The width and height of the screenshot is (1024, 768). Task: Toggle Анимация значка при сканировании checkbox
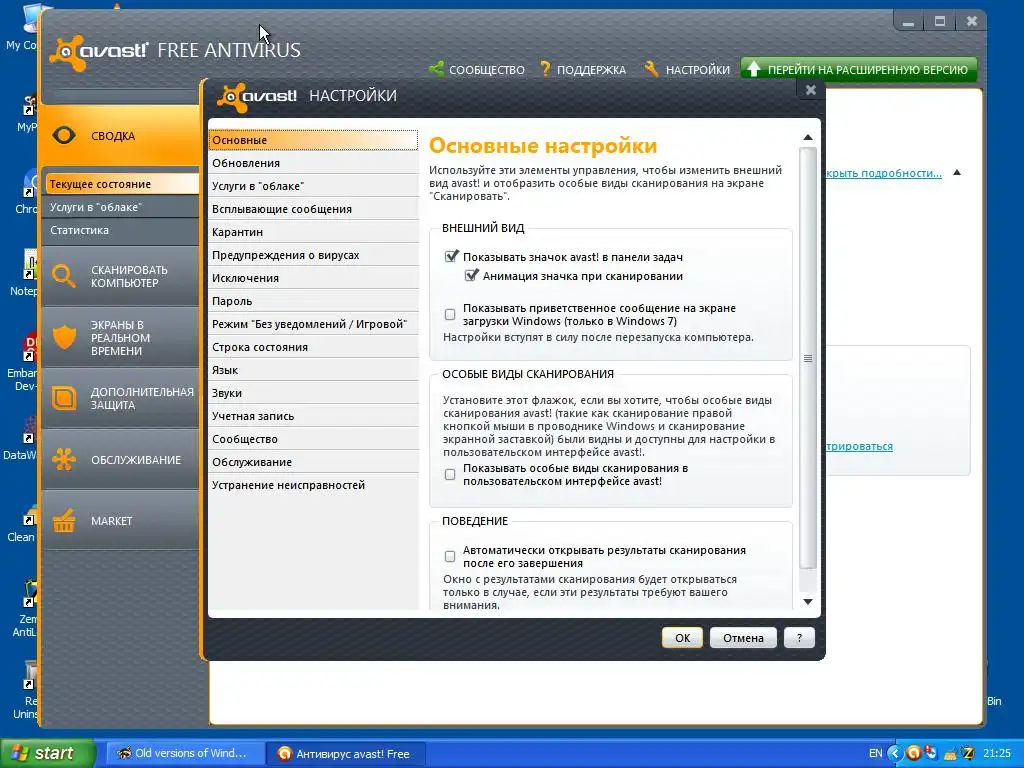[x=470, y=276]
